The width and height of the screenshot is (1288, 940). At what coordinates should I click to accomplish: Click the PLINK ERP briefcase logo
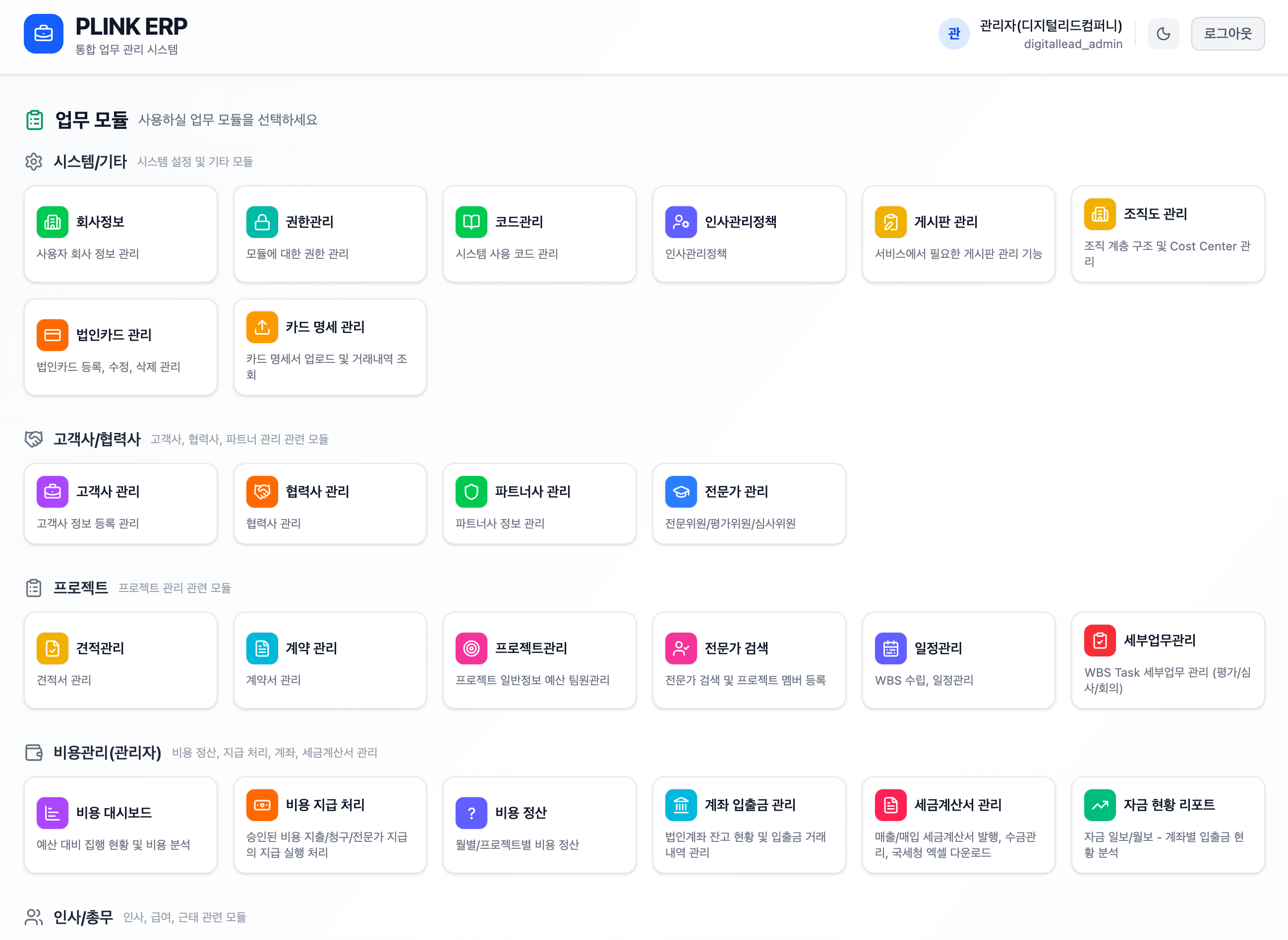tap(43, 34)
